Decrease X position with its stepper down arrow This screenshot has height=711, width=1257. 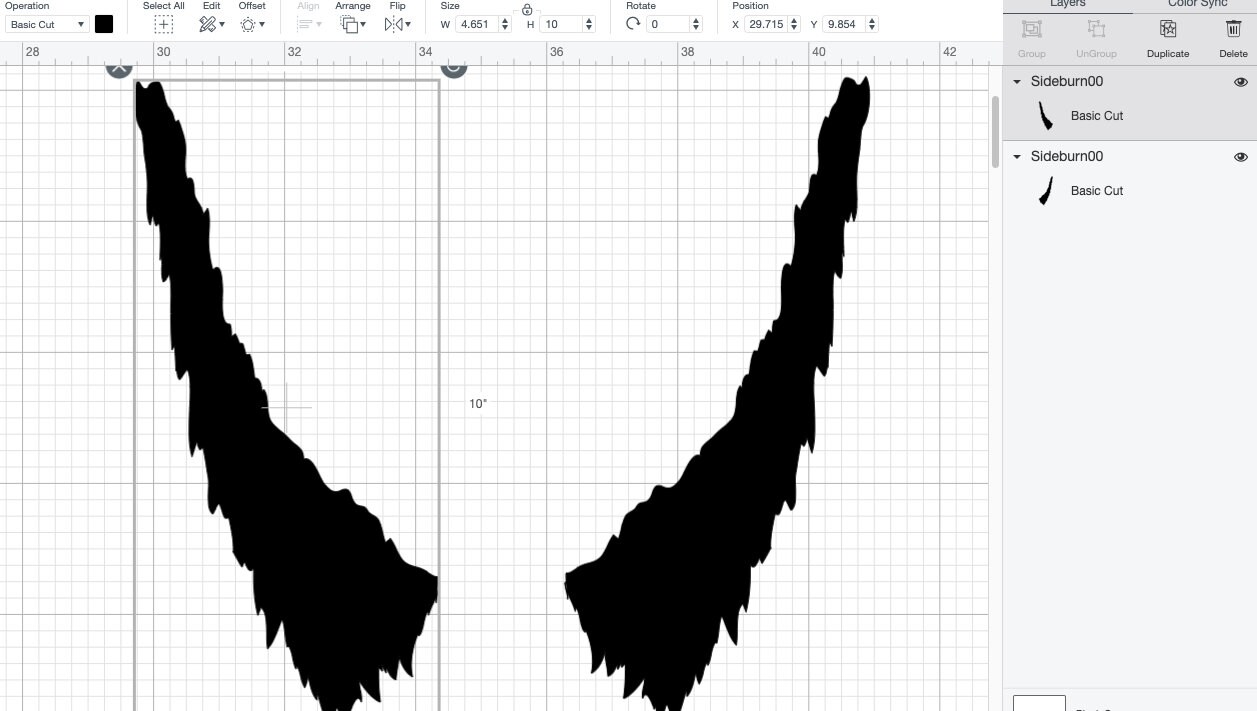click(x=795, y=28)
